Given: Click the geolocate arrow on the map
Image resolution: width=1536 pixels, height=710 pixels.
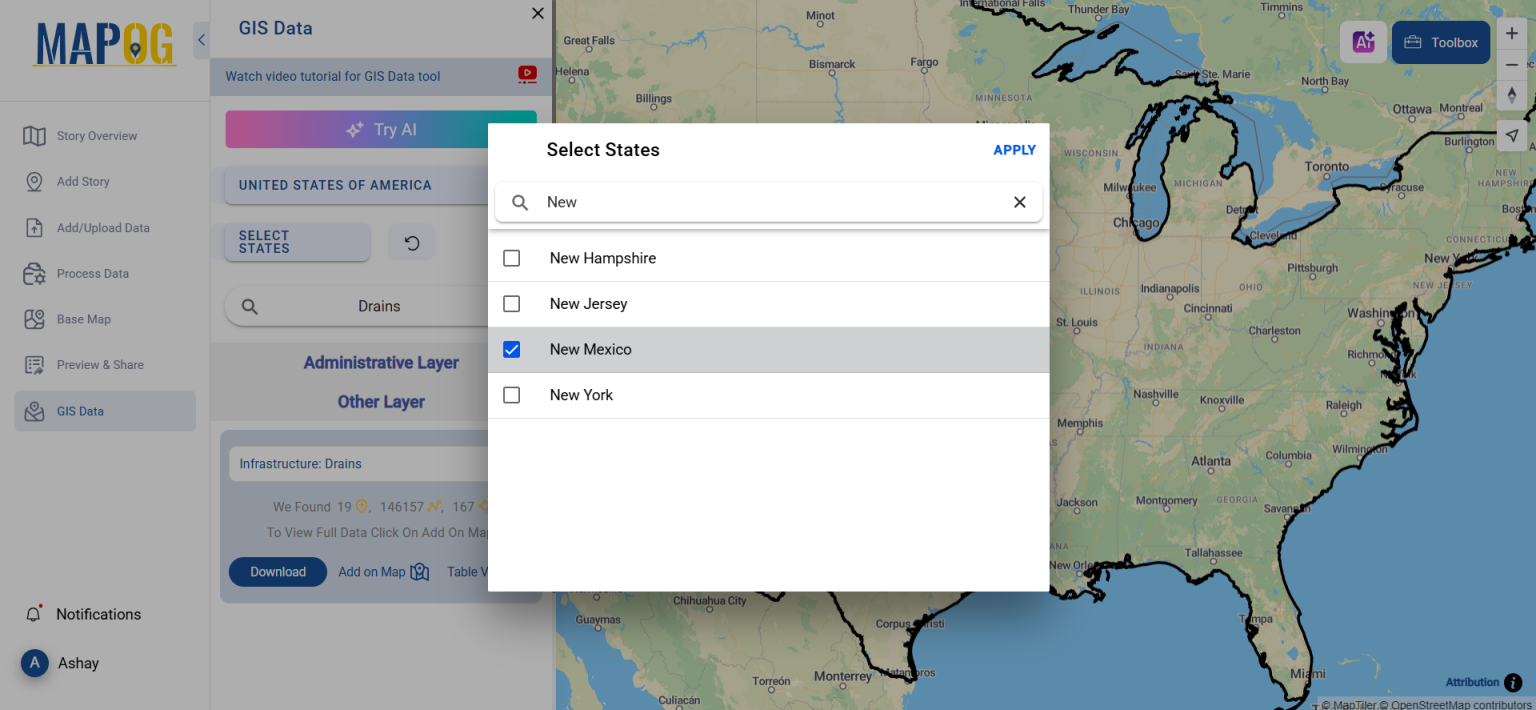Looking at the screenshot, I should 1512,135.
